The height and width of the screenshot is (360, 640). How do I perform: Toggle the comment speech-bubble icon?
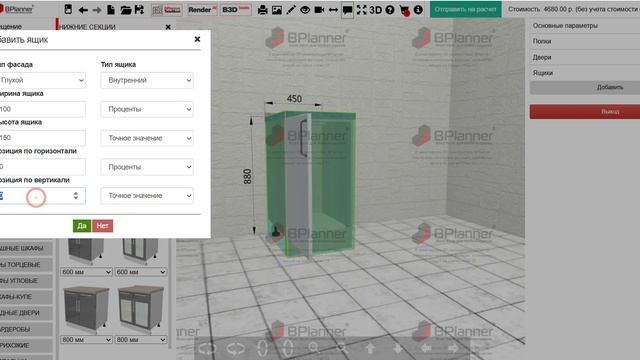point(347,10)
